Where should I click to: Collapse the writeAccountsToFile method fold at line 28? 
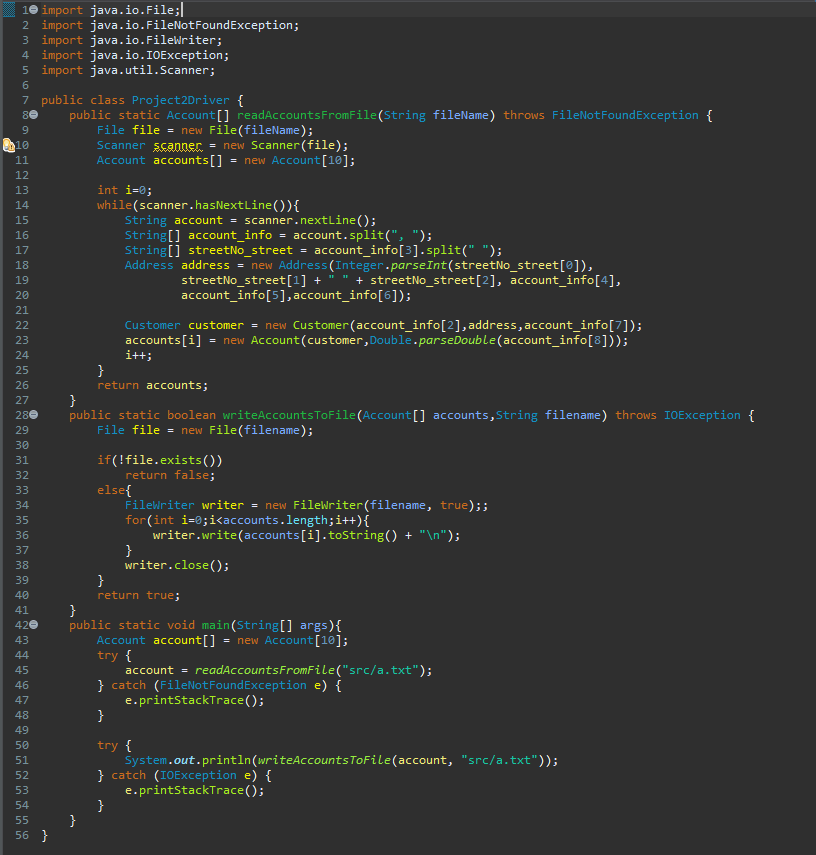coord(33,415)
